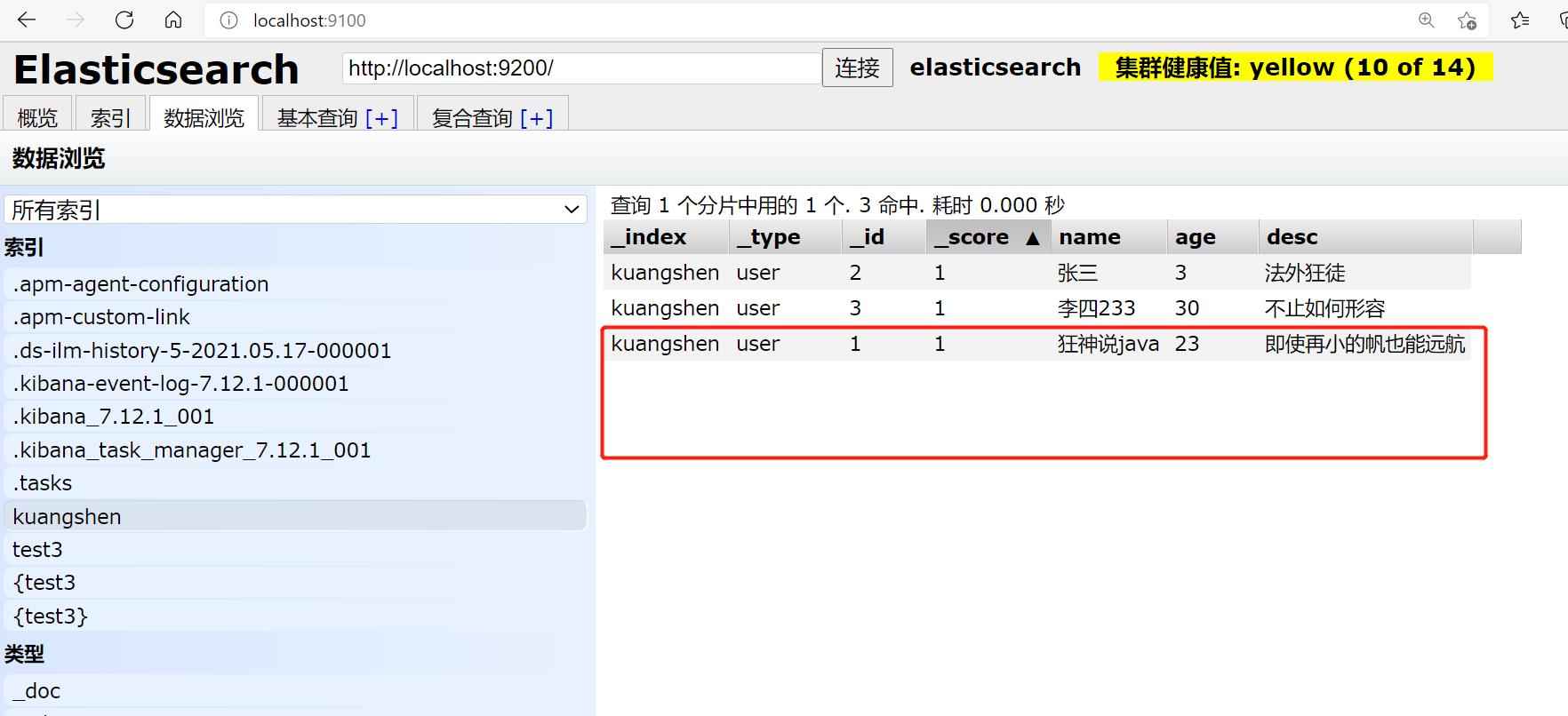The image size is (1568, 716).
Task: Sort results by _type column header
Action: tap(785, 237)
